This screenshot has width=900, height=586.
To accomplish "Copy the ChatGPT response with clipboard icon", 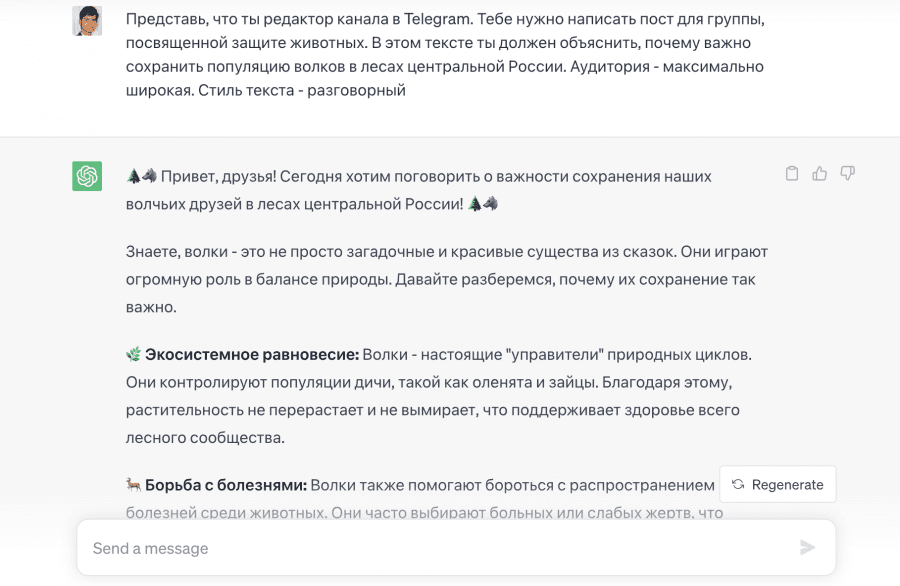I will 792,174.
